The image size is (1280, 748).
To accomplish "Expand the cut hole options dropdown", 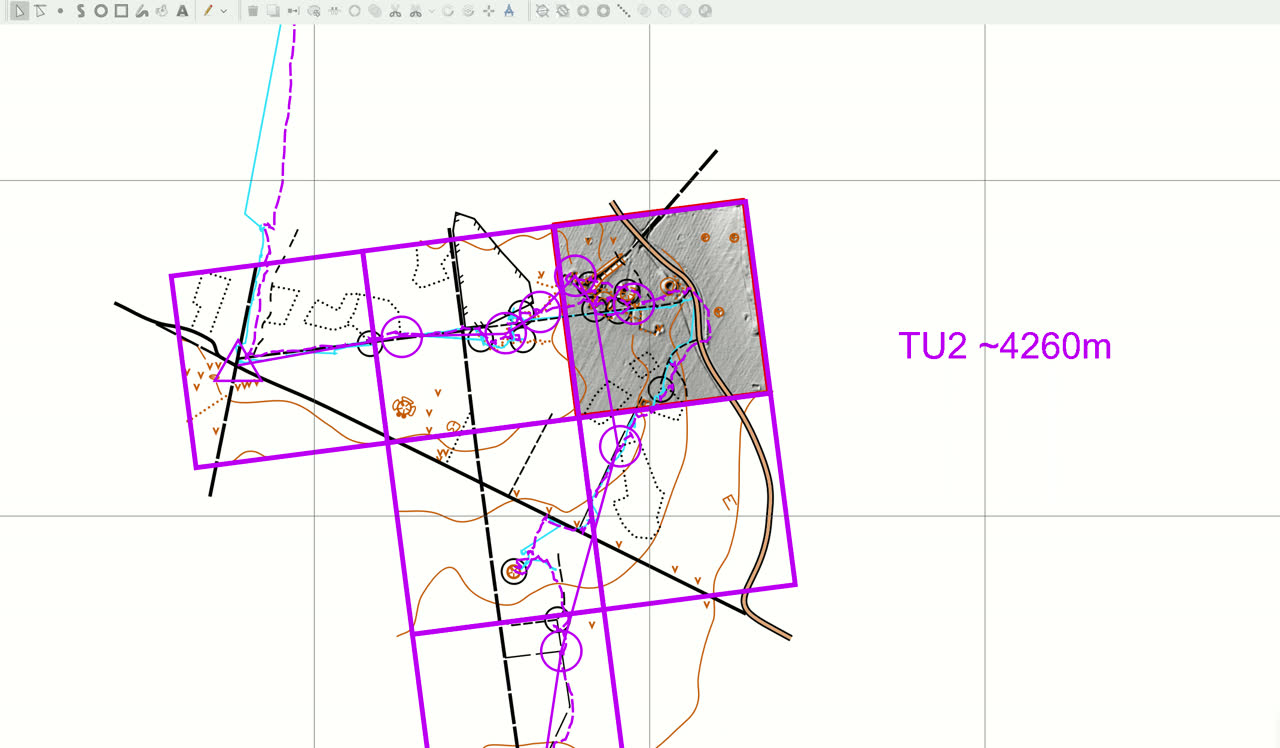I will click(x=432, y=11).
